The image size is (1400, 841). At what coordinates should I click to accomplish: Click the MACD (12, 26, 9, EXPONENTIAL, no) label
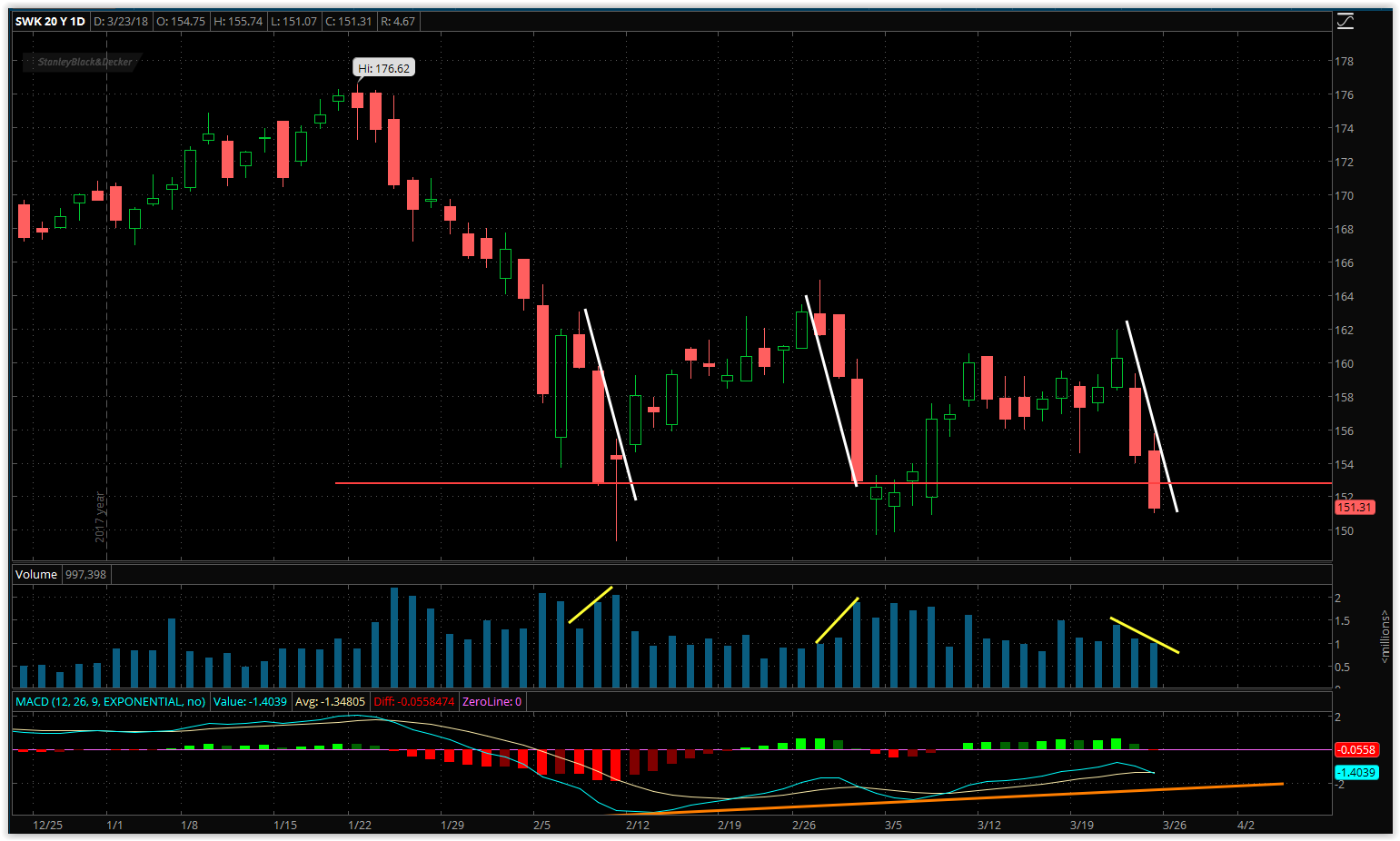[x=110, y=701]
